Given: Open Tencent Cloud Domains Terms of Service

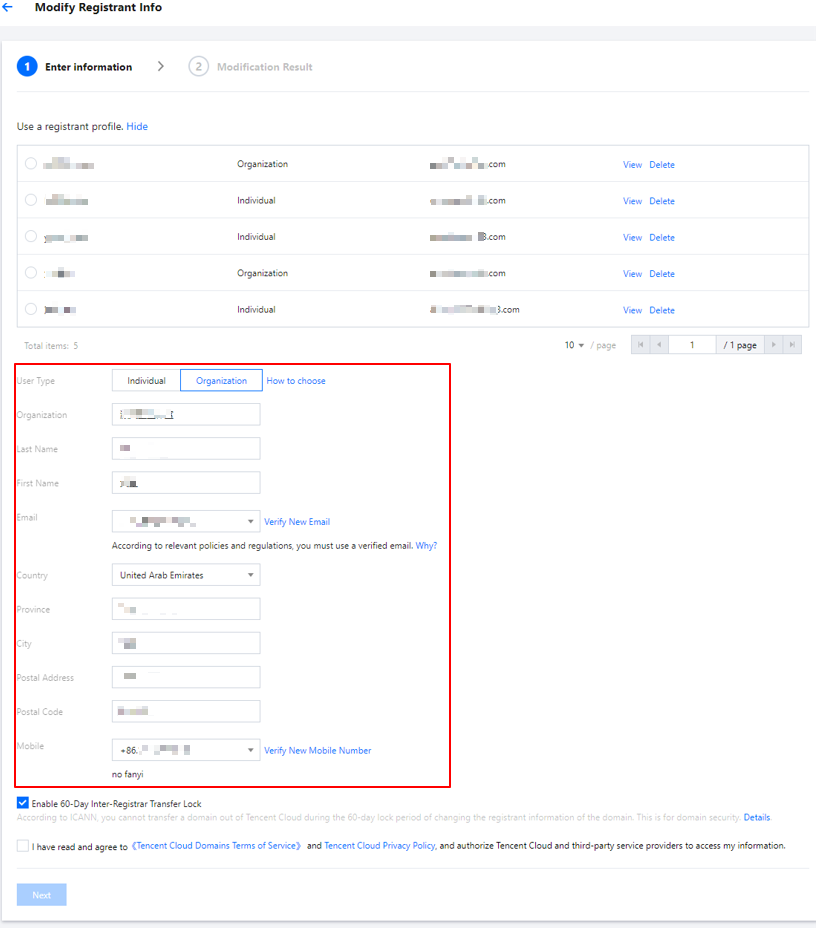Looking at the screenshot, I should (216, 846).
